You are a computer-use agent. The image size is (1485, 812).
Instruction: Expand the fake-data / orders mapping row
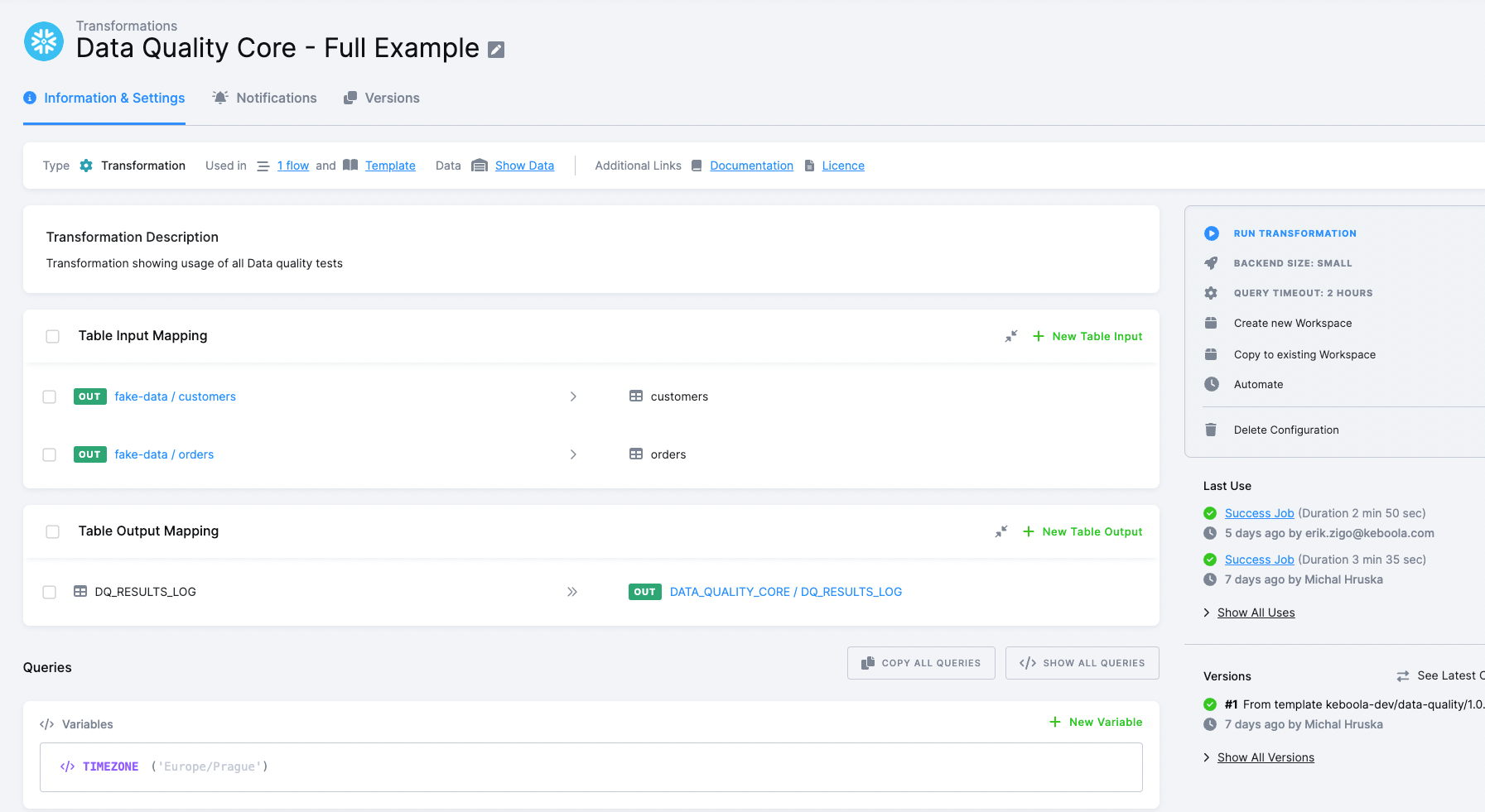[573, 454]
